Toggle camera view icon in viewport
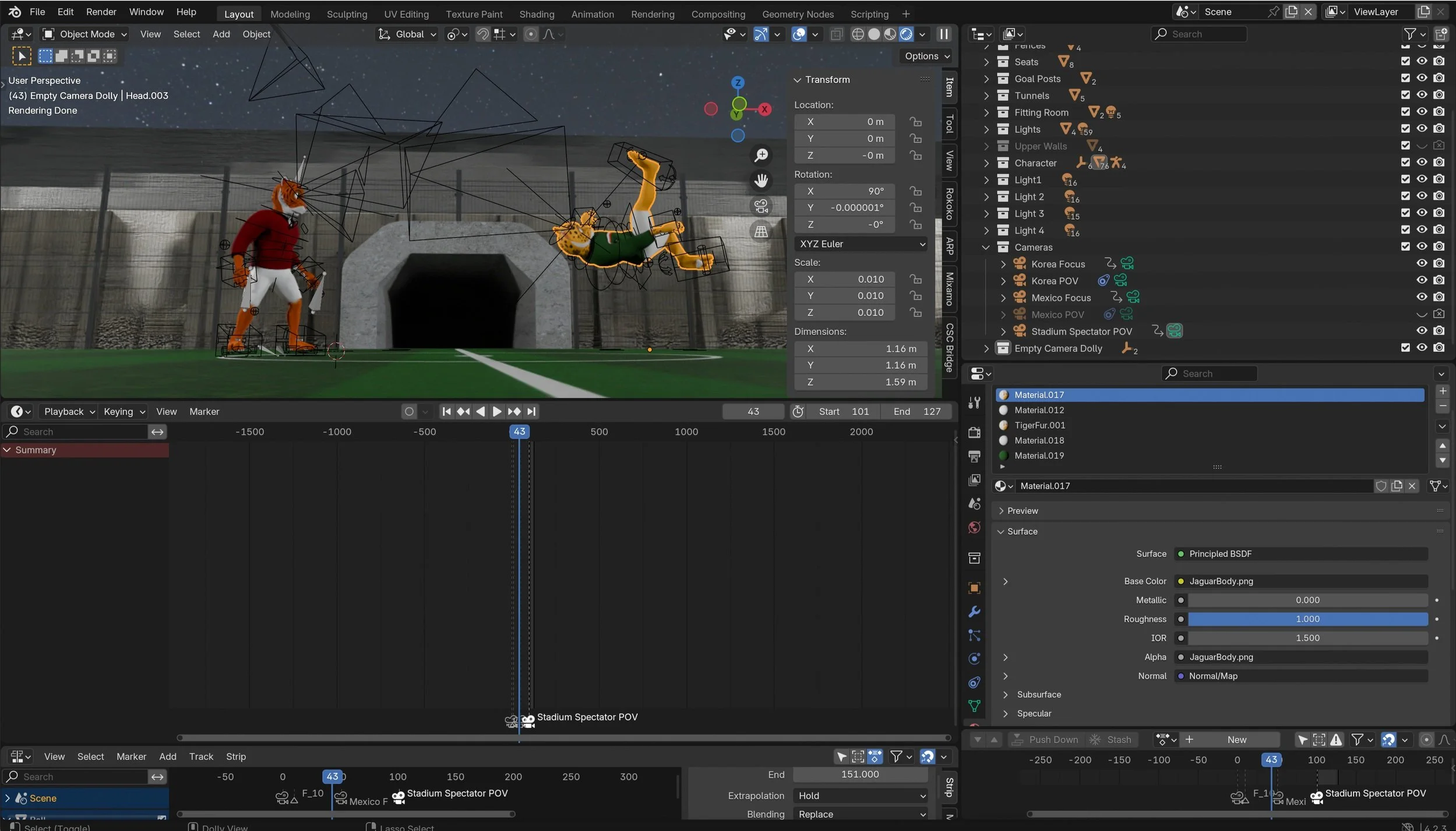The width and height of the screenshot is (1456, 831). pos(761,206)
